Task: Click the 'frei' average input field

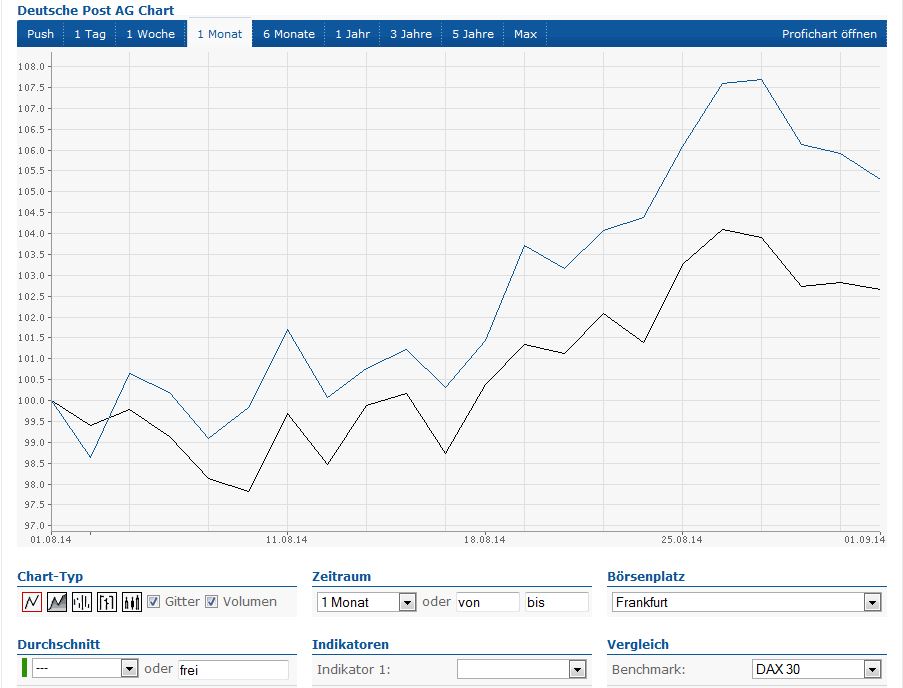Action: click(x=233, y=670)
